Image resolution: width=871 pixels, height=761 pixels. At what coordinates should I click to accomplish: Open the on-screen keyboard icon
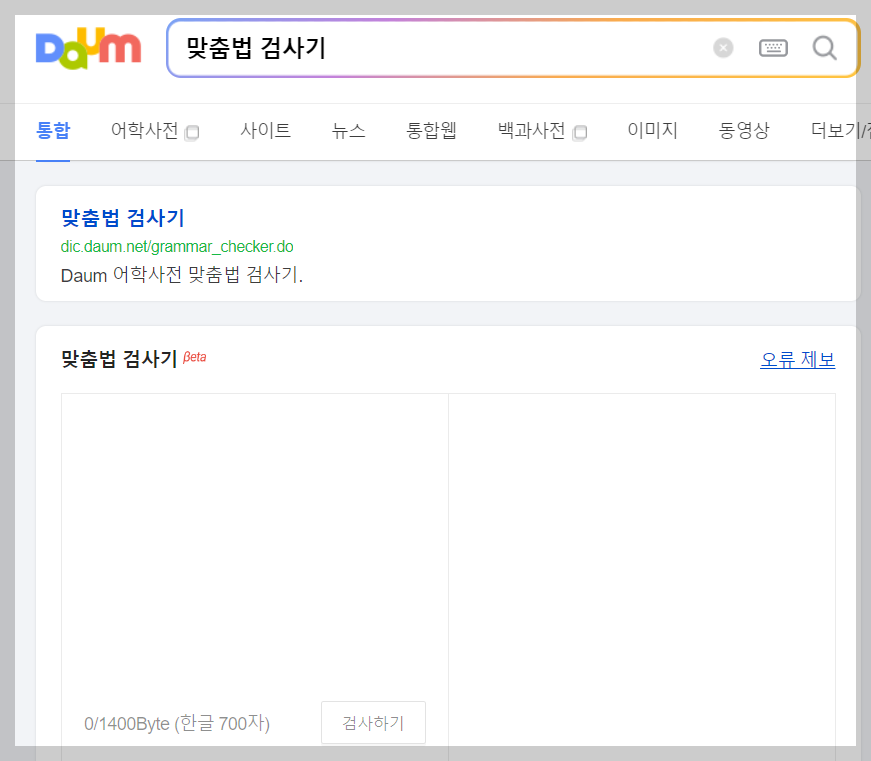coord(772,48)
